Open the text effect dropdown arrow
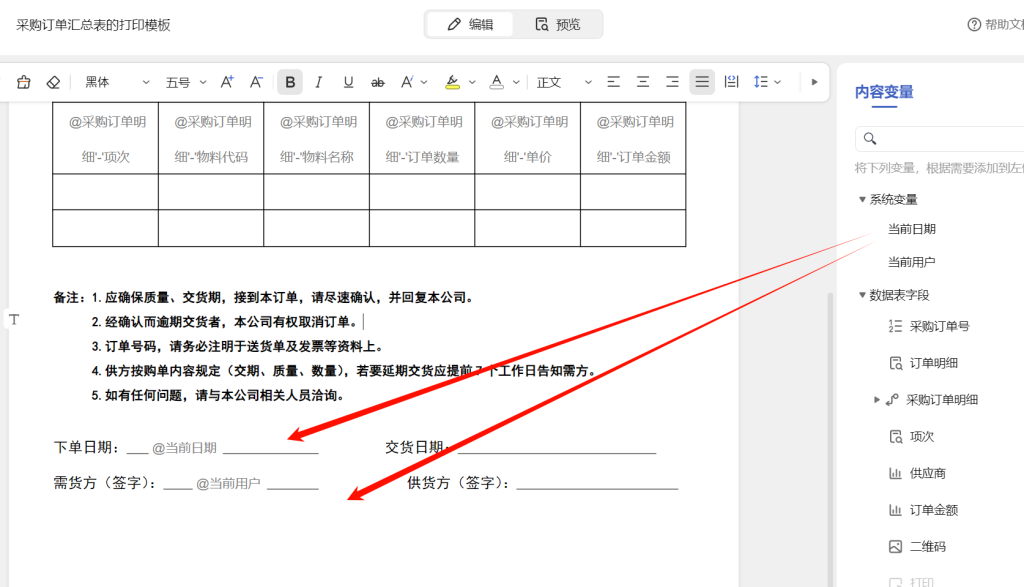 tap(424, 82)
